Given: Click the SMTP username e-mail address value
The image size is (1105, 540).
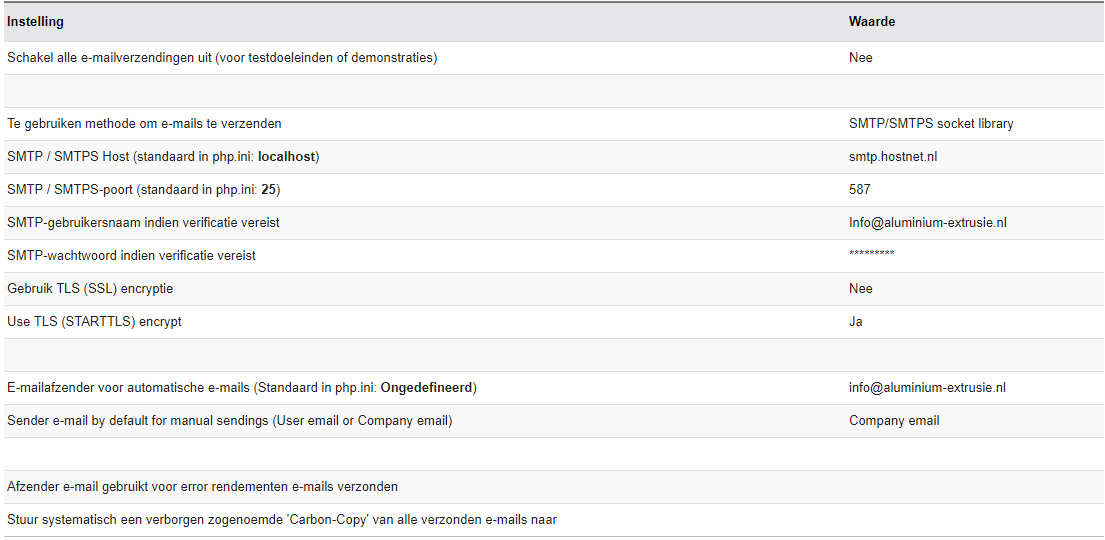Looking at the screenshot, I should click(x=927, y=223).
